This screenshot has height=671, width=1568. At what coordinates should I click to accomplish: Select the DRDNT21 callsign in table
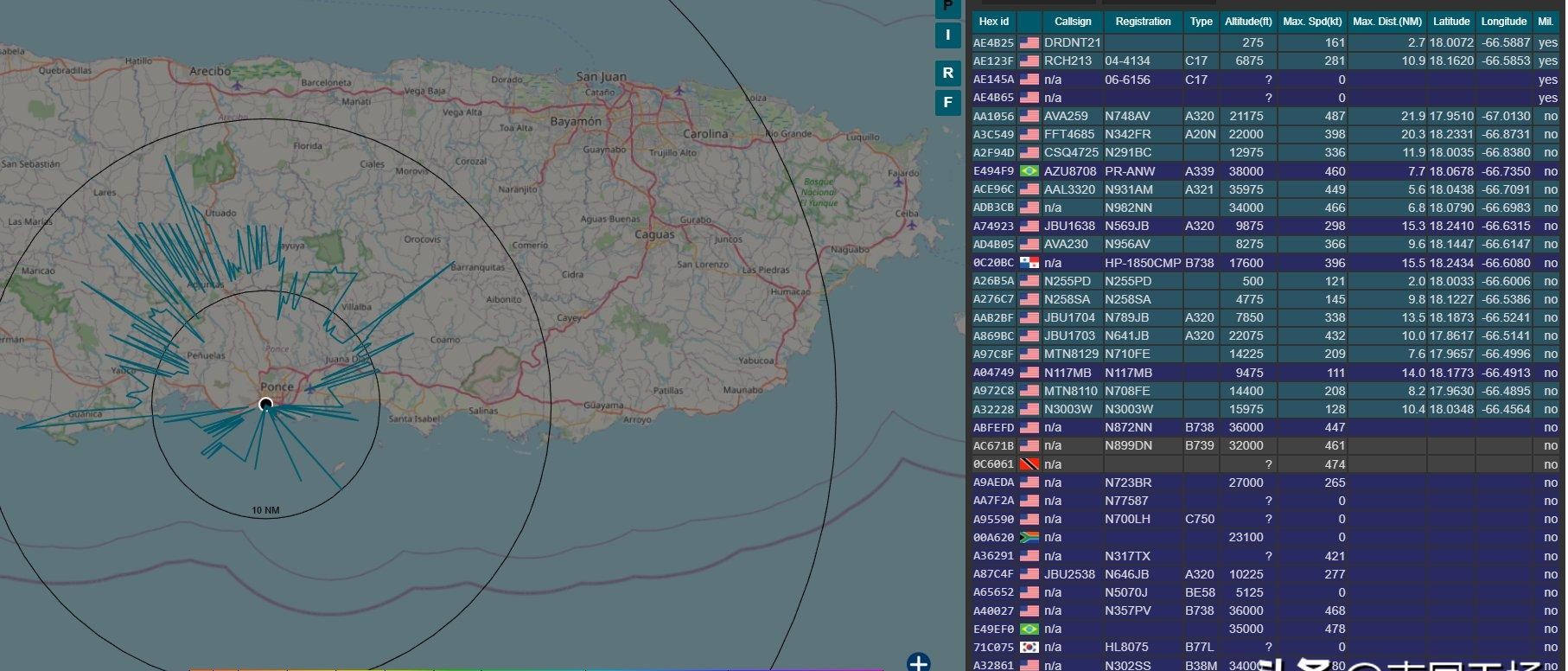pos(1072,42)
